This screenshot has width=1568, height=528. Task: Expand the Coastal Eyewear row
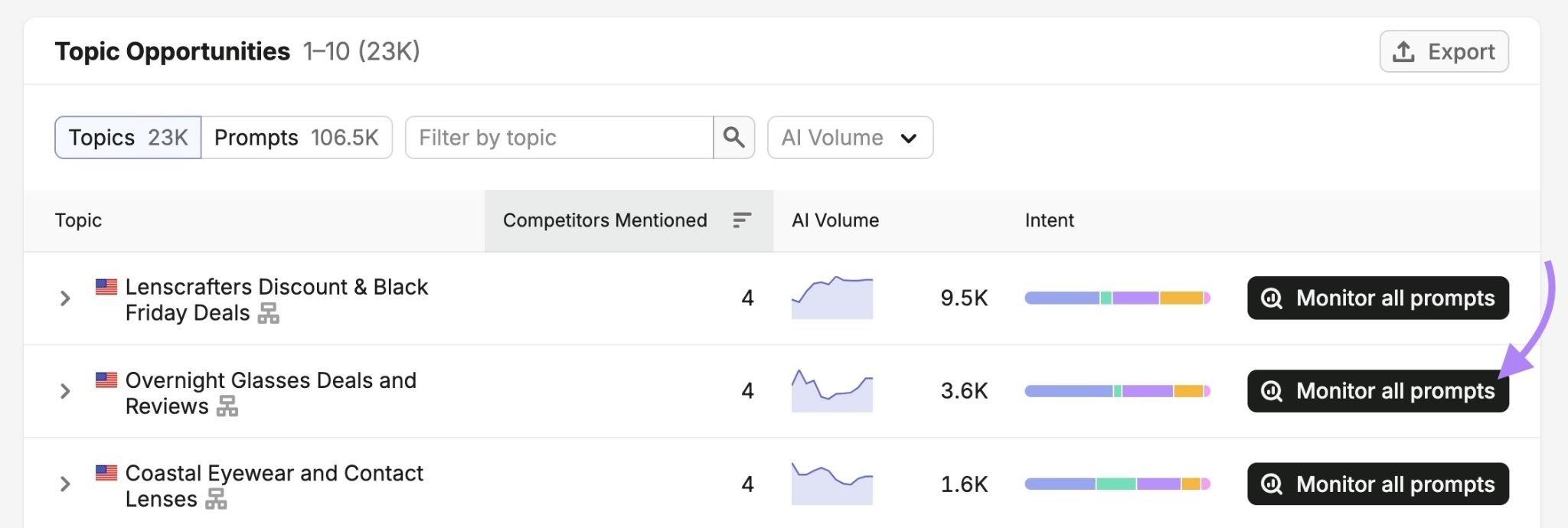coord(65,484)
